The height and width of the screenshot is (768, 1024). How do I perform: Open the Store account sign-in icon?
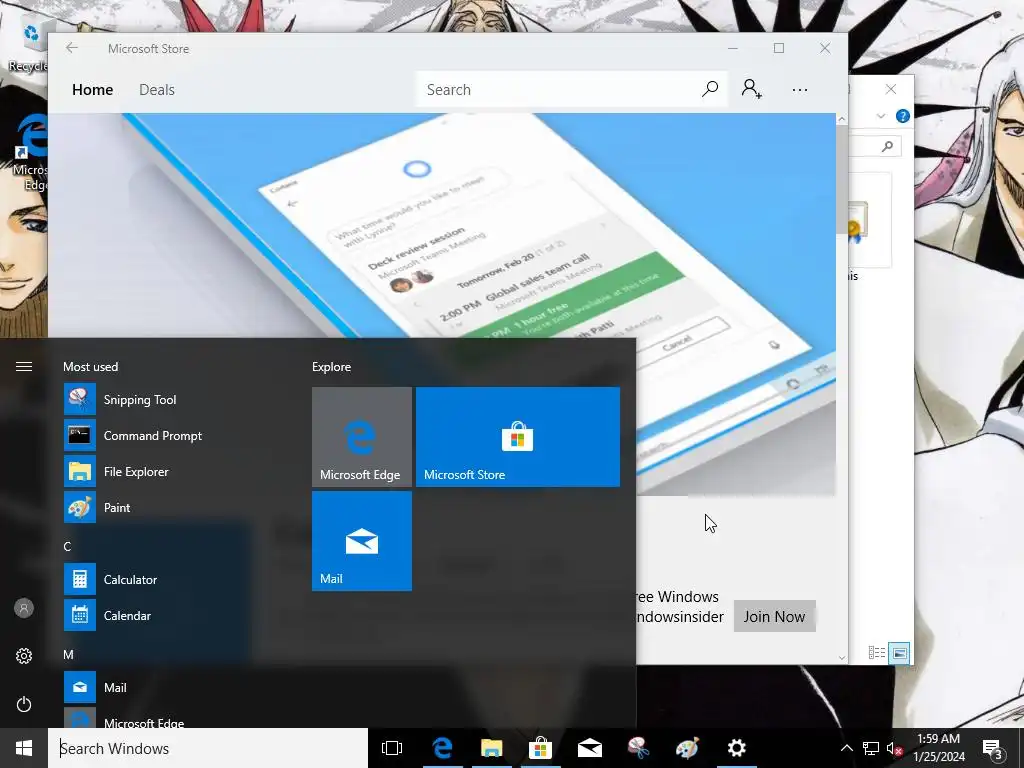pos(751,89)
